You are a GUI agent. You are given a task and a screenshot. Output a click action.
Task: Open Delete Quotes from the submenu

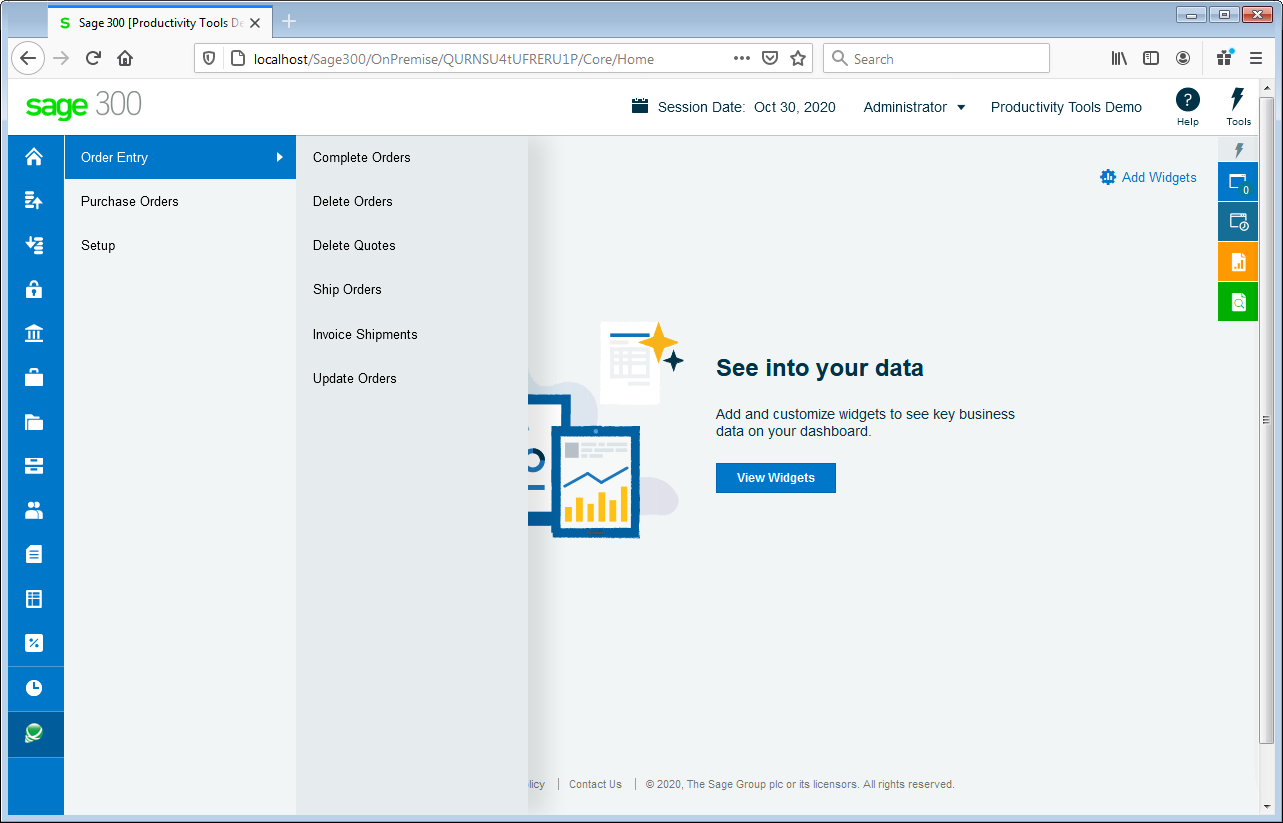354,245
